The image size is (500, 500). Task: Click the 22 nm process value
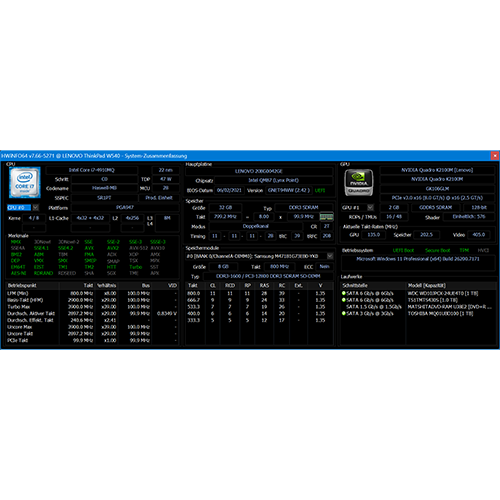pos(165,170)
